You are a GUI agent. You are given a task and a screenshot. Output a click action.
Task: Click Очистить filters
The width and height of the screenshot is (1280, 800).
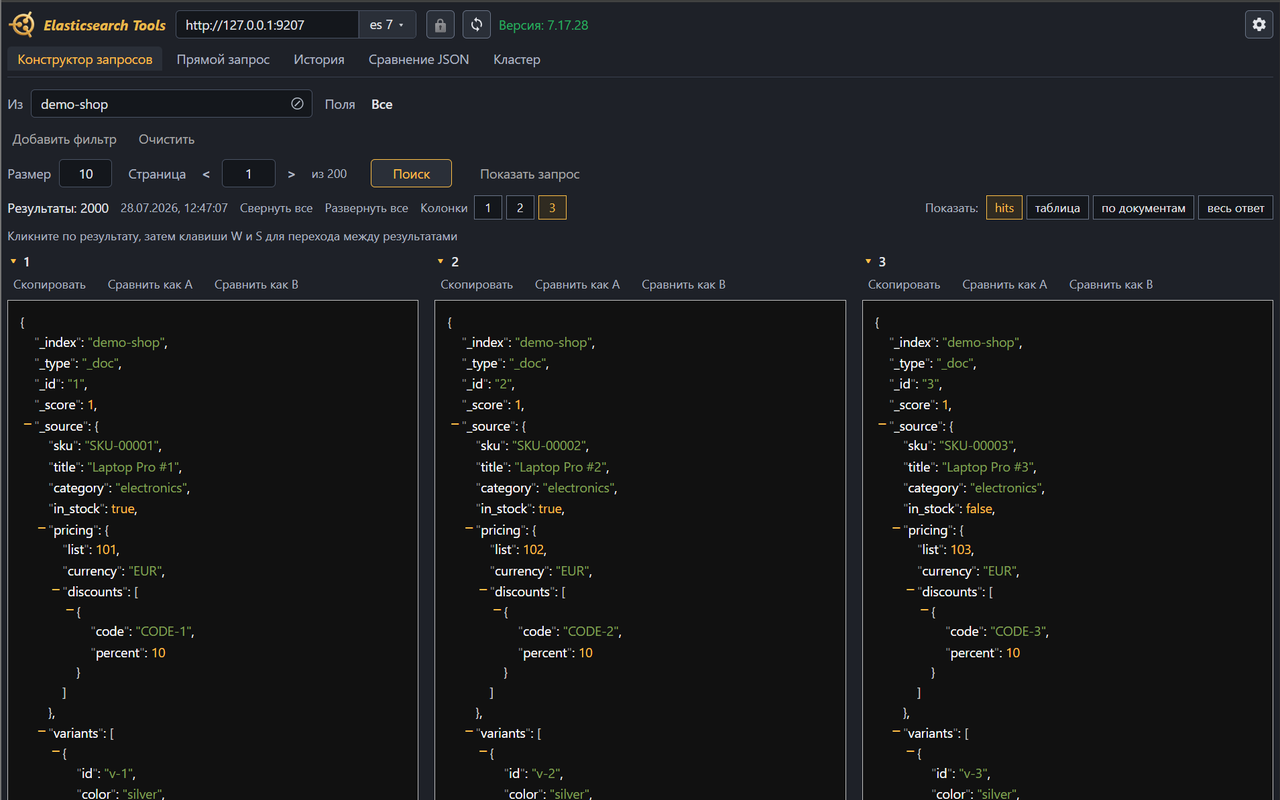pos(167,139)
